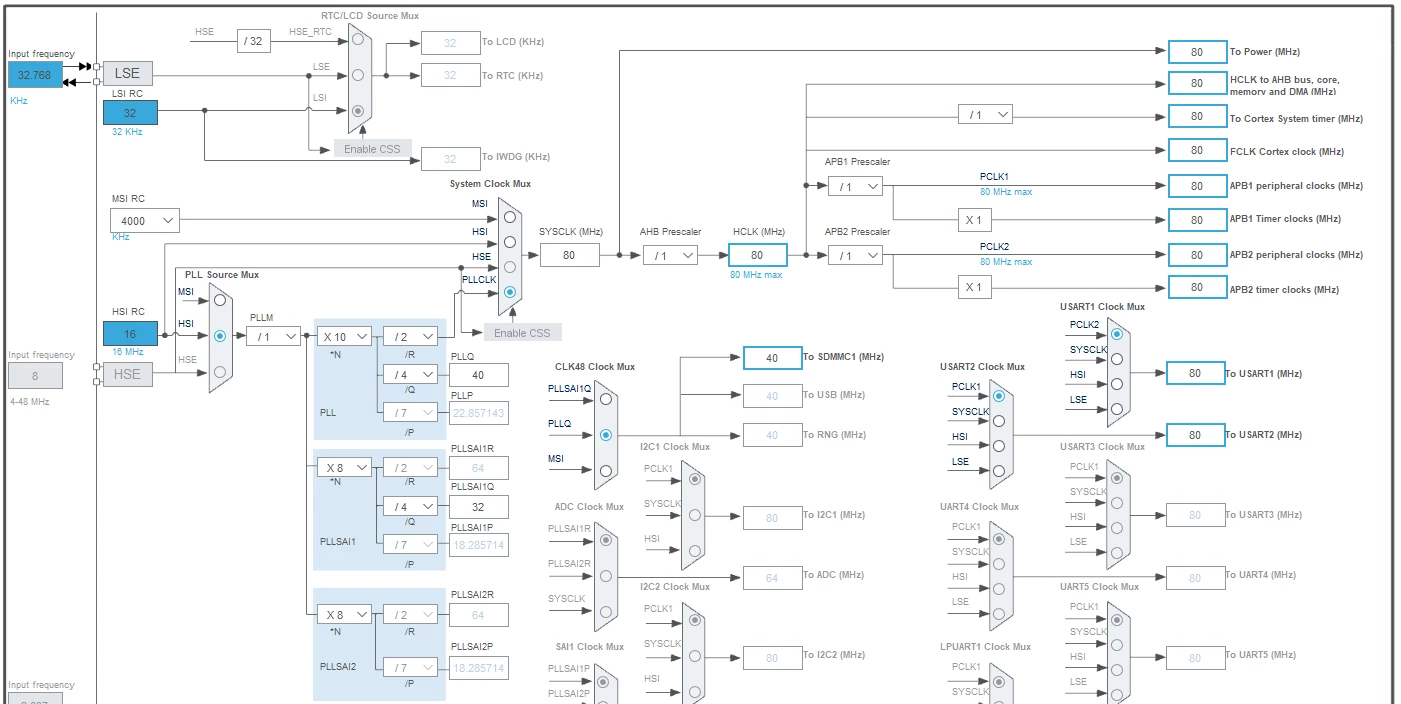Select MSI in the PLL Source Mux

tap(220, 299)
